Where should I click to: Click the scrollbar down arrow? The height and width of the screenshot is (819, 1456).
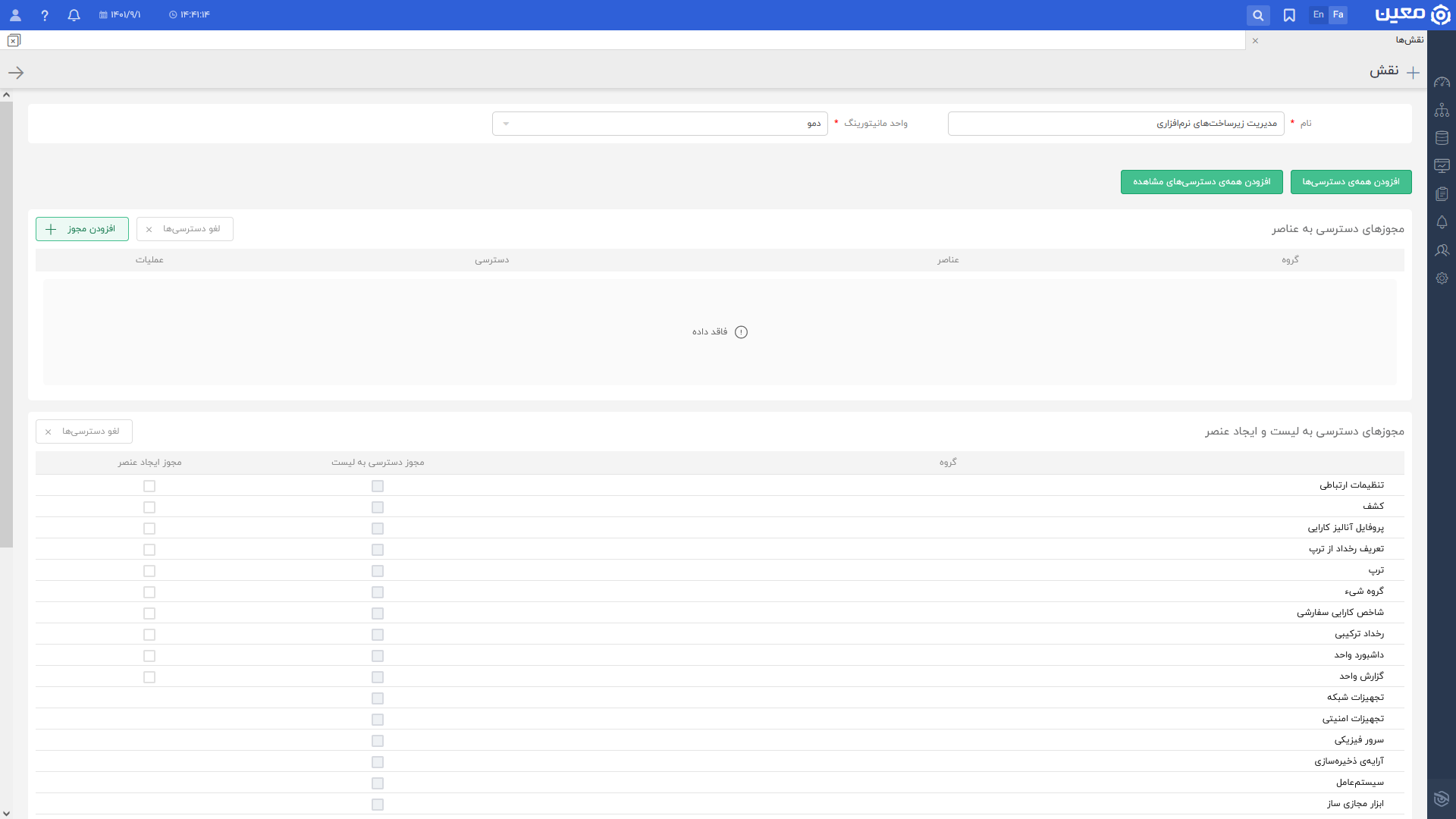[6, 813]
